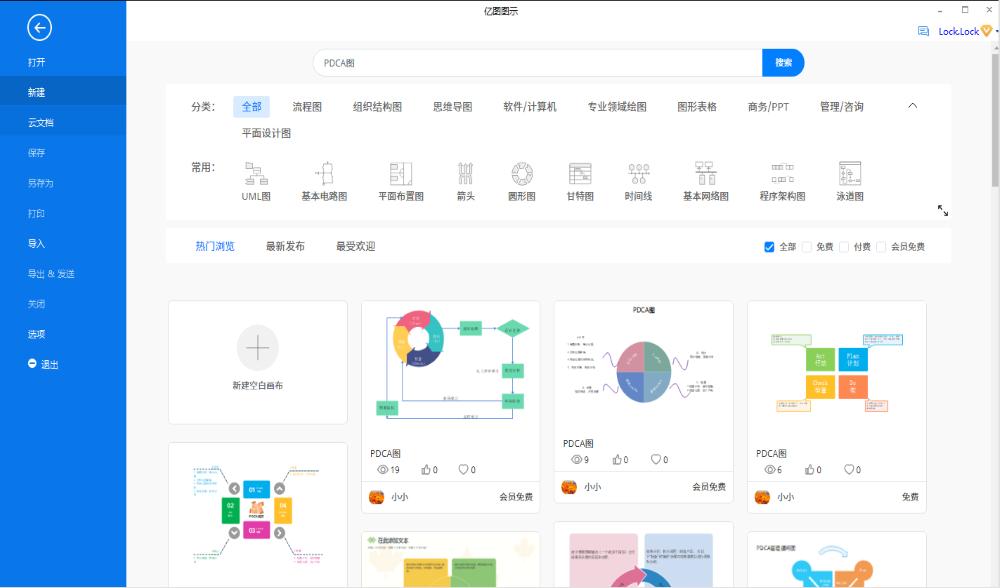Open the 时间线 timeline template icon
1000x588 pixels.
click(637, 178)
